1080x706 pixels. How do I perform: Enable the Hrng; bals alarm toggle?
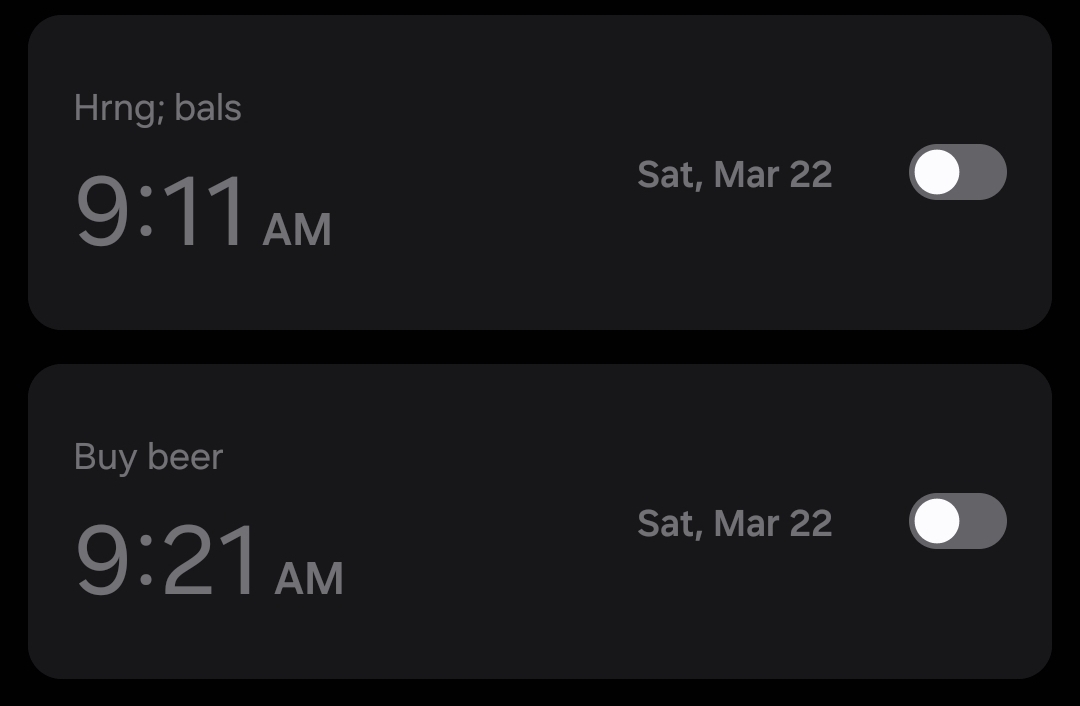coord(957,172)
